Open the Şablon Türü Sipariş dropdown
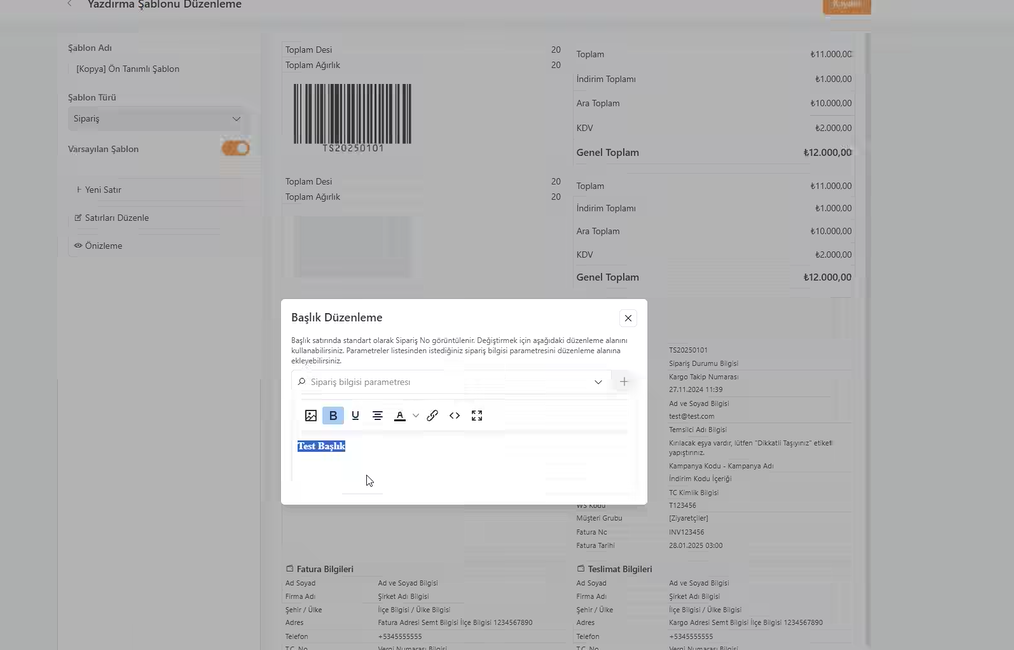This screenshot has height=650, width=1014. (157, 119)
